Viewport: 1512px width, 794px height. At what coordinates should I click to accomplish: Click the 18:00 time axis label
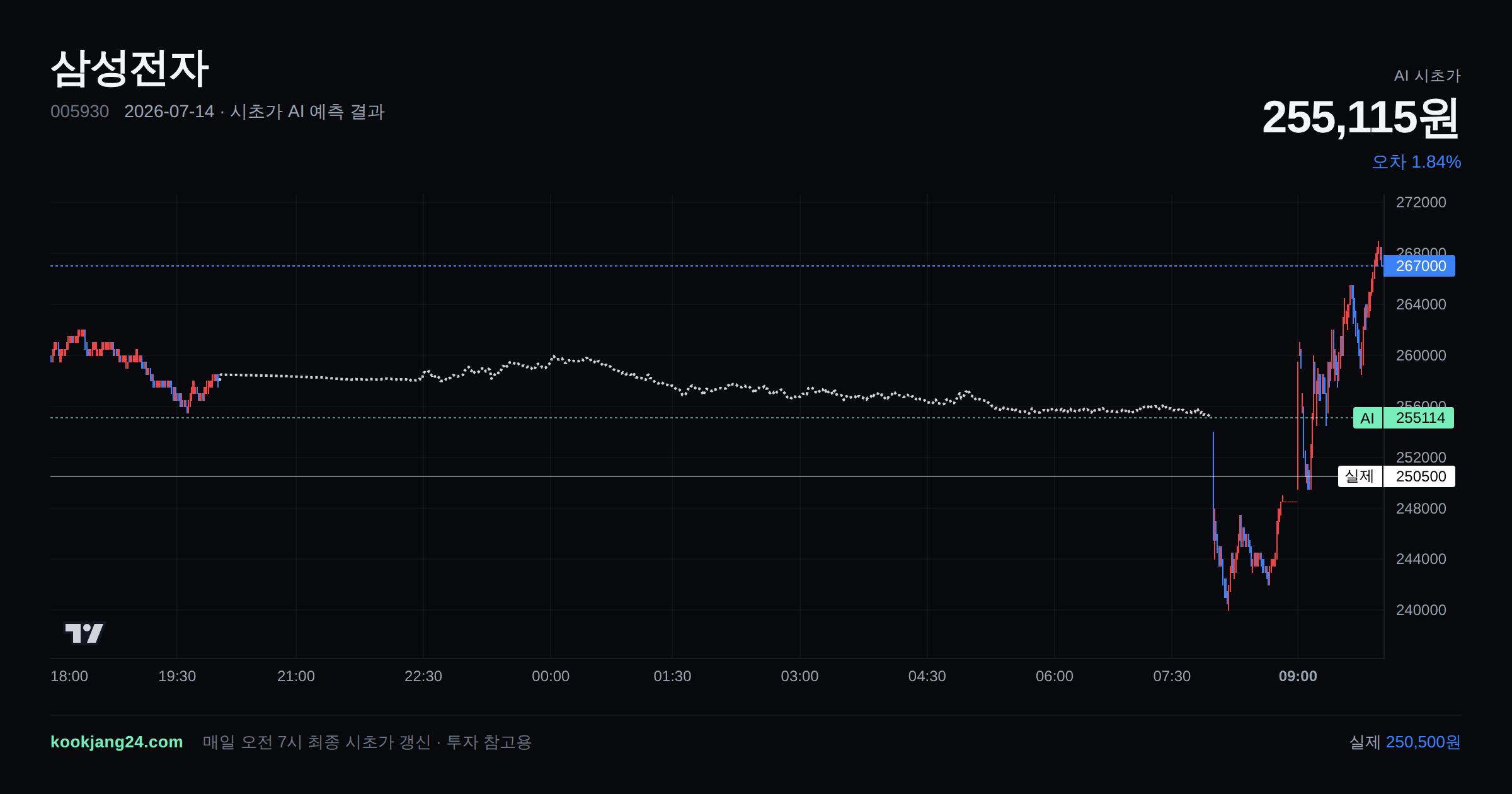click(x=69, y=676)
